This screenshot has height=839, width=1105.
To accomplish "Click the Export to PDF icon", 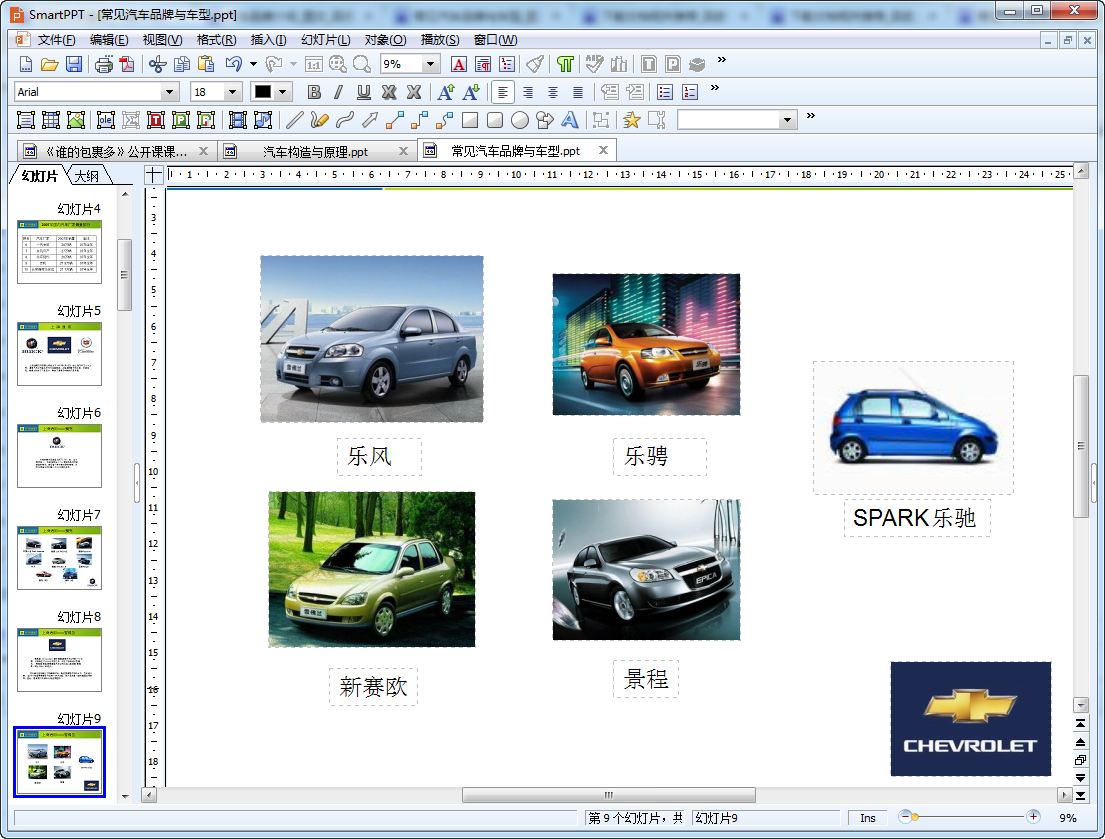I will (127, 64).
